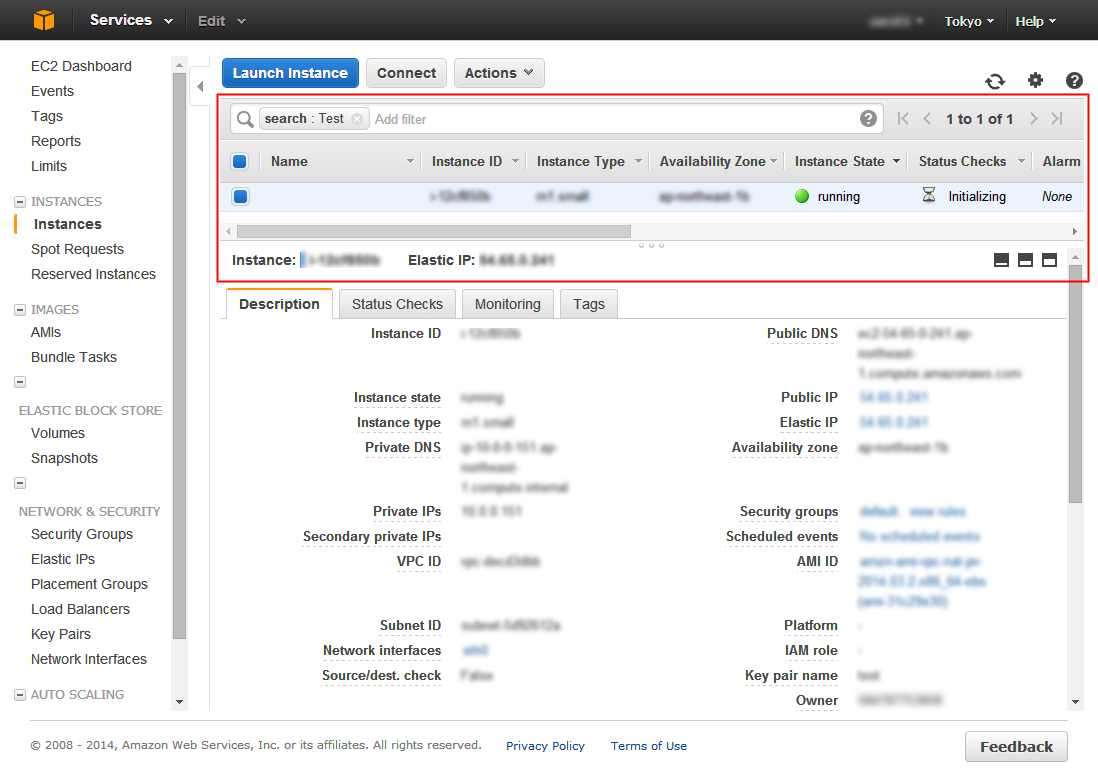Image resolution: width=1098 pixels, height=771 pixels.
Task: Collapse the INSTANCES sidebar section
Action: tap(20, 202)
